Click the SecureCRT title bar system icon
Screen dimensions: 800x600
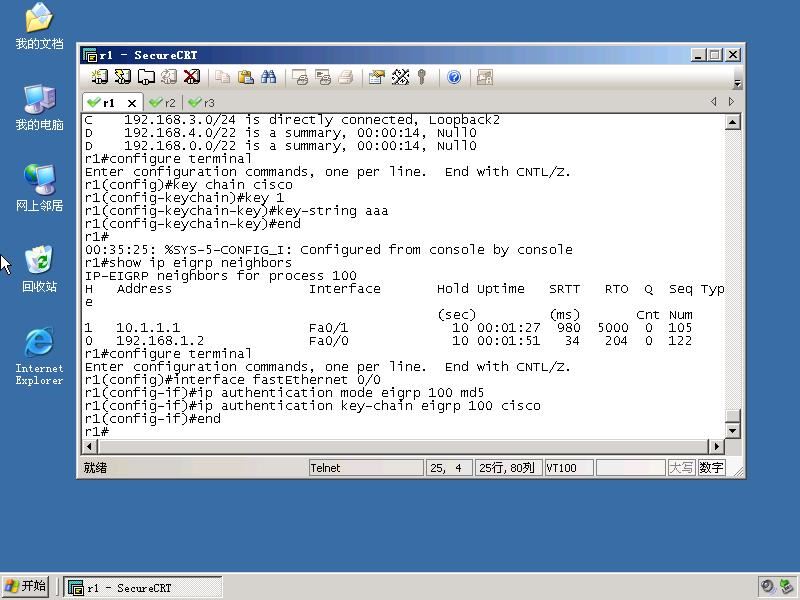(90, 55)
